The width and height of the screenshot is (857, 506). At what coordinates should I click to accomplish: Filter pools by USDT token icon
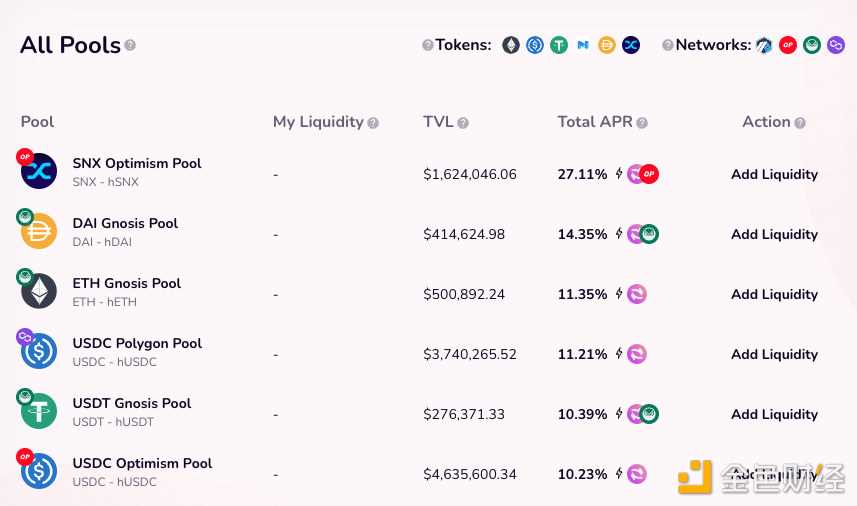[x=559, y=45]
